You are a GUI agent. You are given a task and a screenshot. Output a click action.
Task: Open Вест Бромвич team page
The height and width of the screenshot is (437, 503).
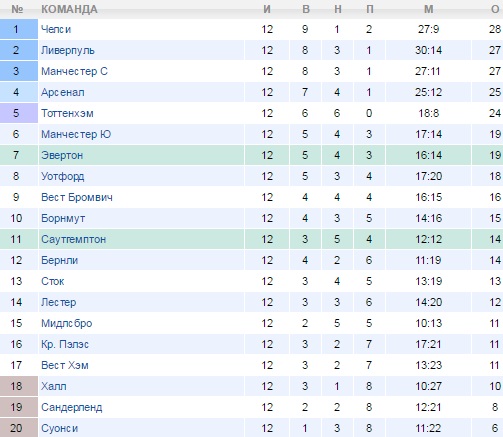(77, 197)
